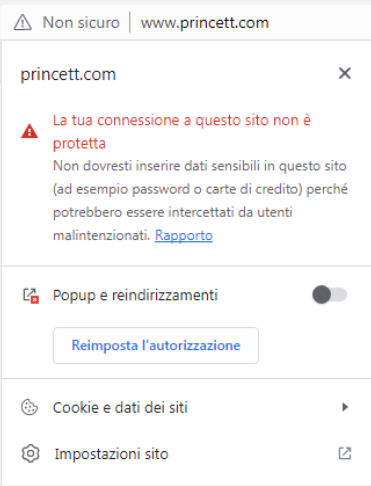The width and height of the screenshot is (371, 486).
Task: Close the princett.com site info popup
Action: pyautogui.click(x=345, y=73)
